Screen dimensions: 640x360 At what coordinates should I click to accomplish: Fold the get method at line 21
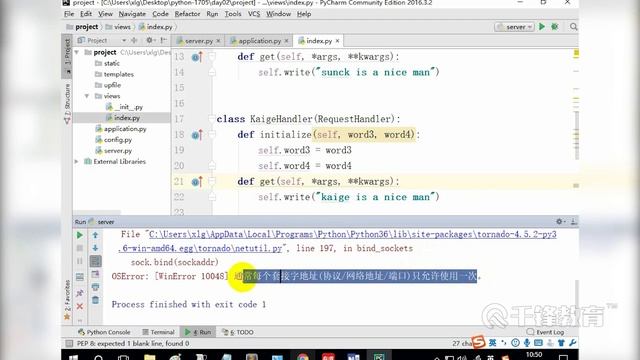(x=212, y=182)
